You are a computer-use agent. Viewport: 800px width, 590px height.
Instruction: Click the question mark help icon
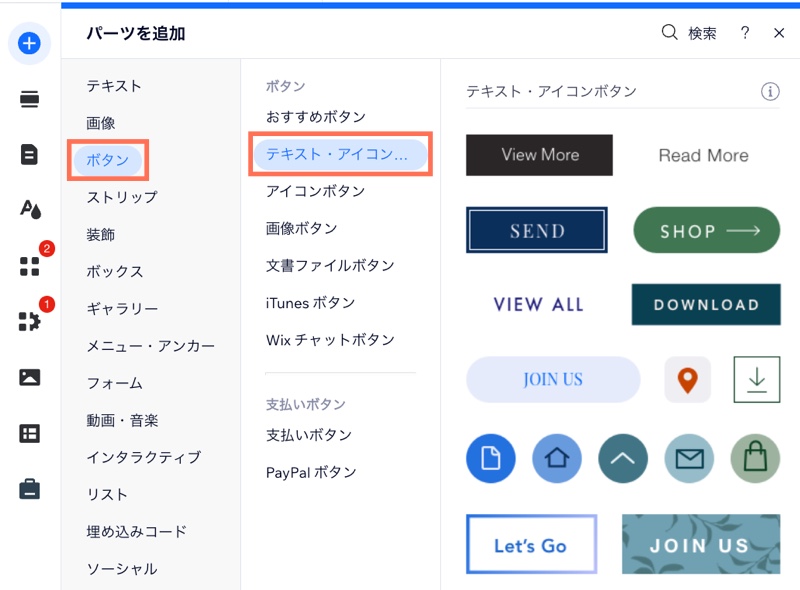pos(745,33)
